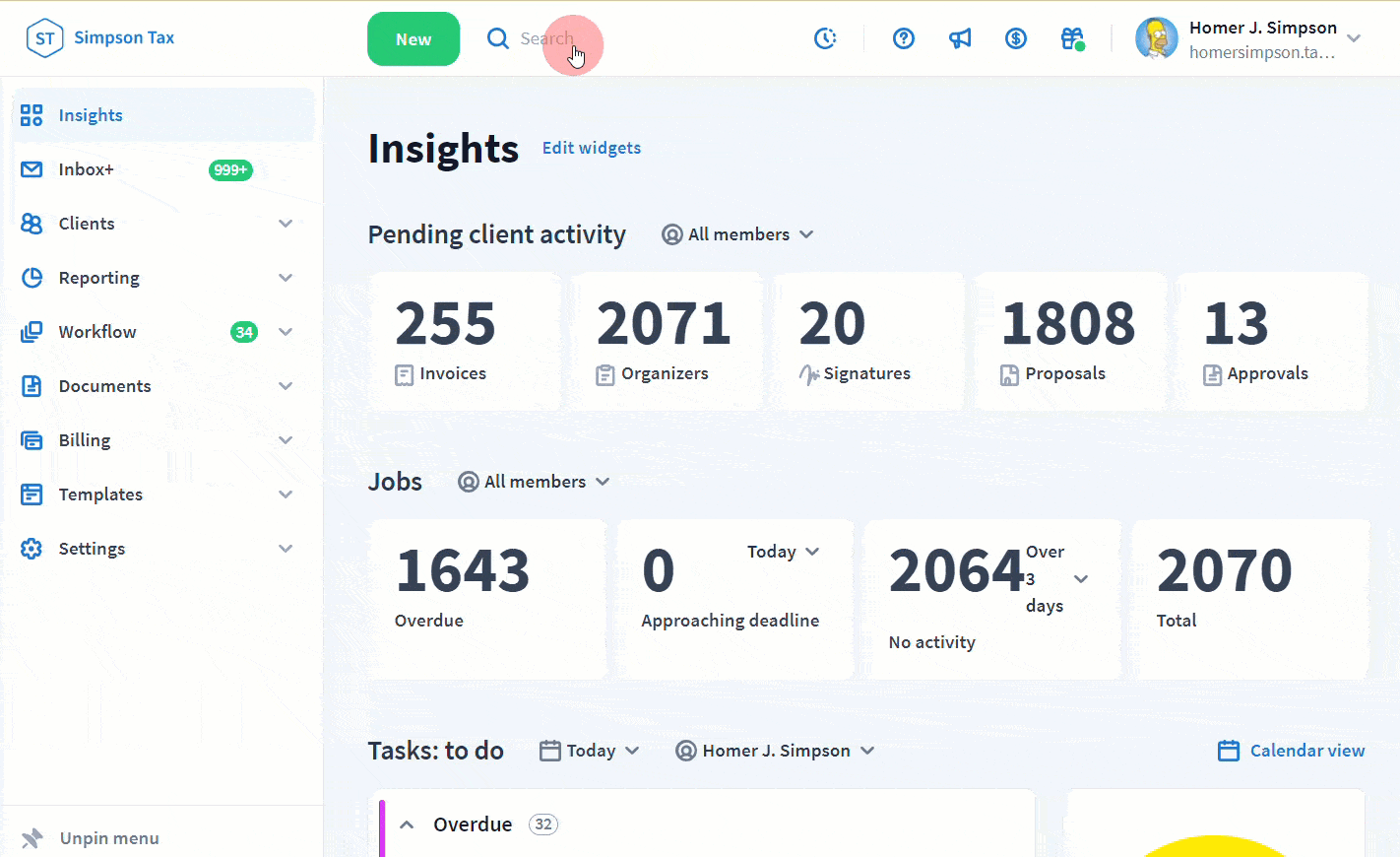
Task: Open the announcements megaphone icon
Action: [x=960, y=38]
